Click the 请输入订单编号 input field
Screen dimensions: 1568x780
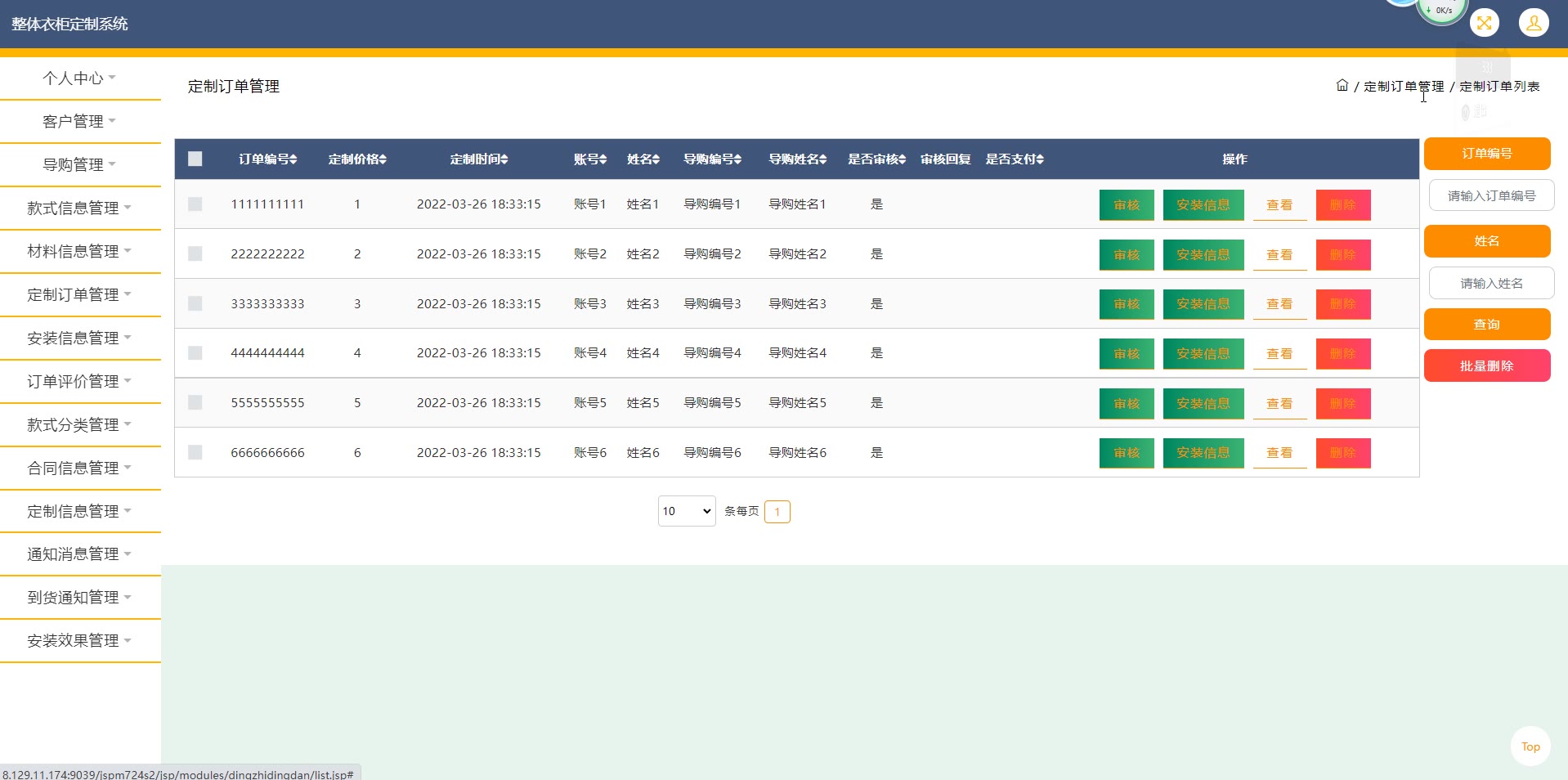click(x=1491, y=196)
